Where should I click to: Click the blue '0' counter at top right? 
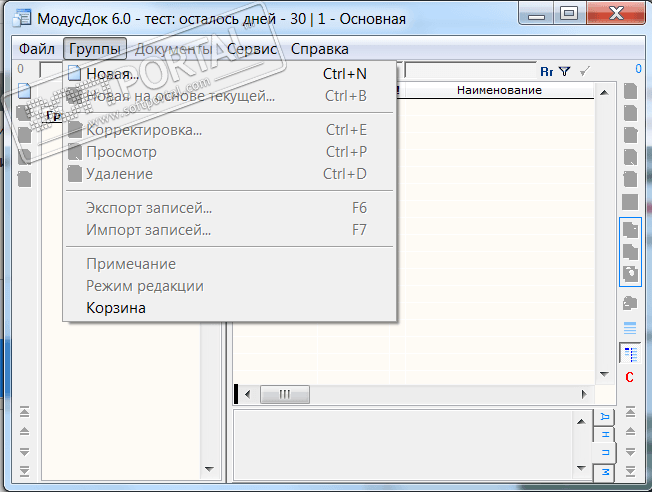[638, 69]
